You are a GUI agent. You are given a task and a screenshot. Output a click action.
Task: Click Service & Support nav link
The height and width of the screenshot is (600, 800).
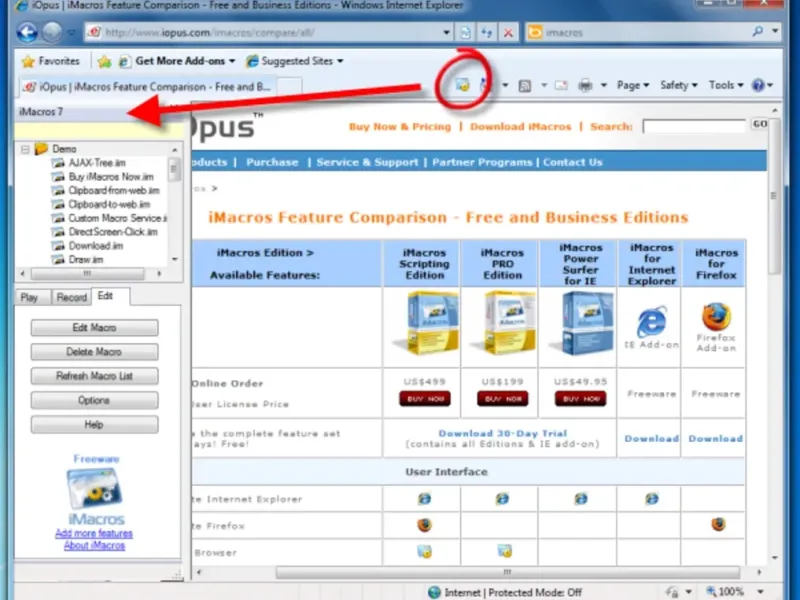(367, 162)
